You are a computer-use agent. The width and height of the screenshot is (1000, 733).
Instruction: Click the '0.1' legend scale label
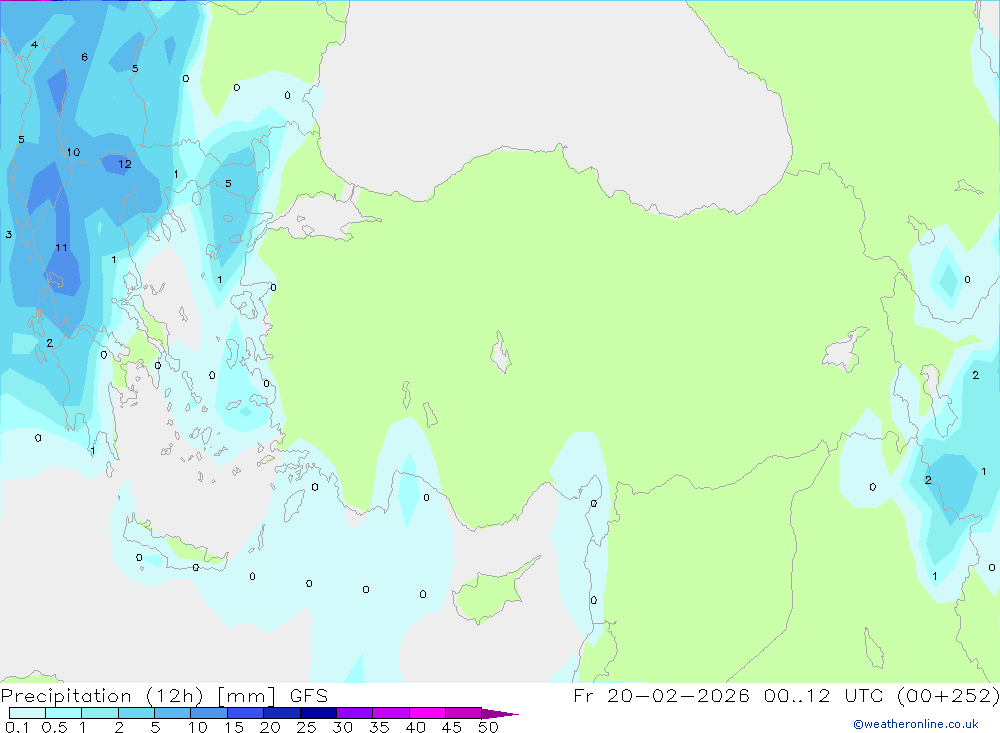click(x=17, y=727)
